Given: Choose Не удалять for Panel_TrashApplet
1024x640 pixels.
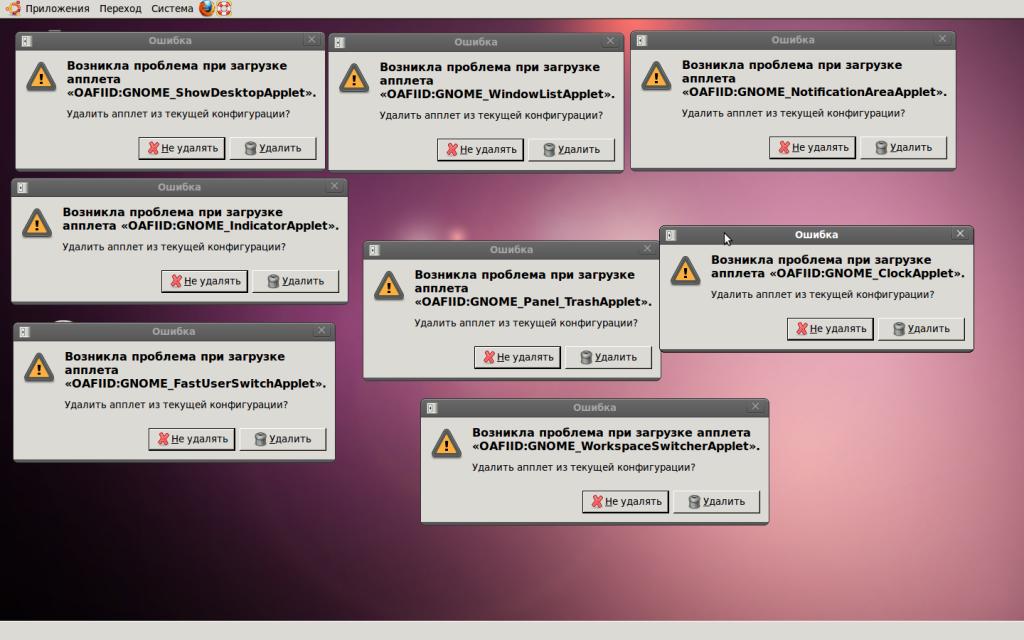Looking at the screenshot, I should [517, 357].
